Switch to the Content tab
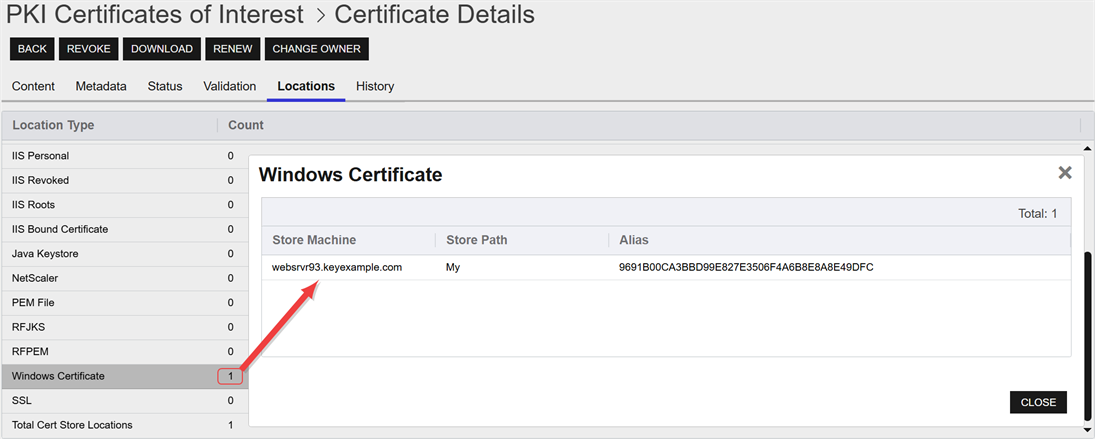The height and width of the screenshot is (439, 1095). pyautogui.click(x=33, y=86)
